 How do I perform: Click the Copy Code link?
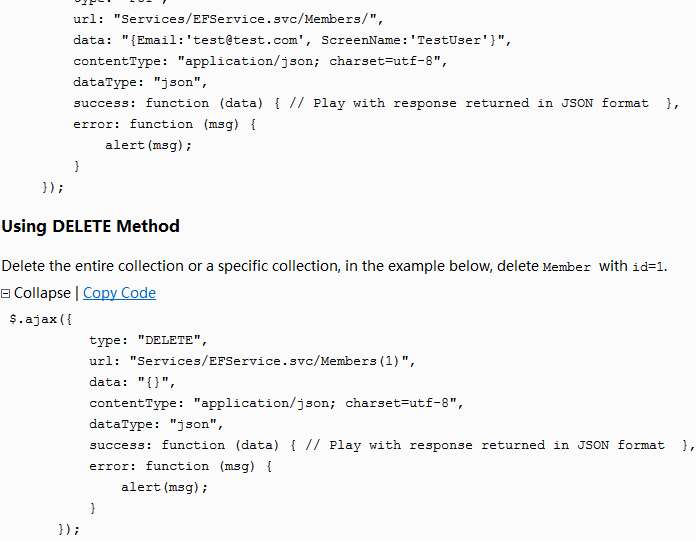[x=119, y=293]
